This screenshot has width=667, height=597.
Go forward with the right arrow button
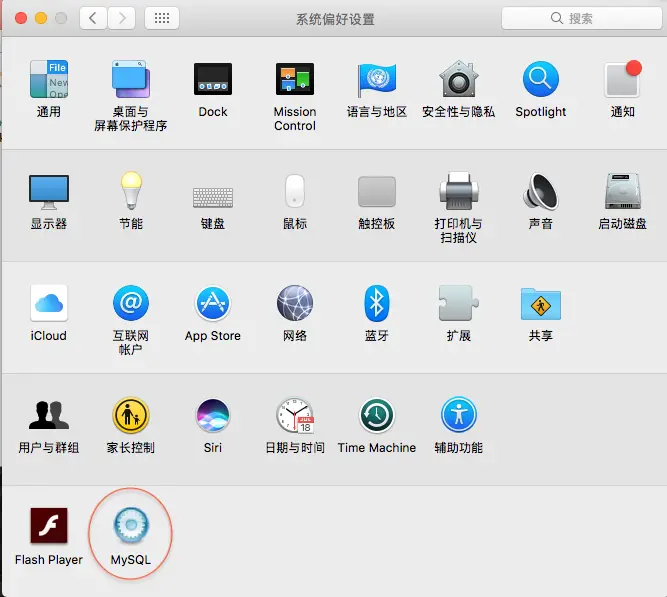tap(122, 18)
